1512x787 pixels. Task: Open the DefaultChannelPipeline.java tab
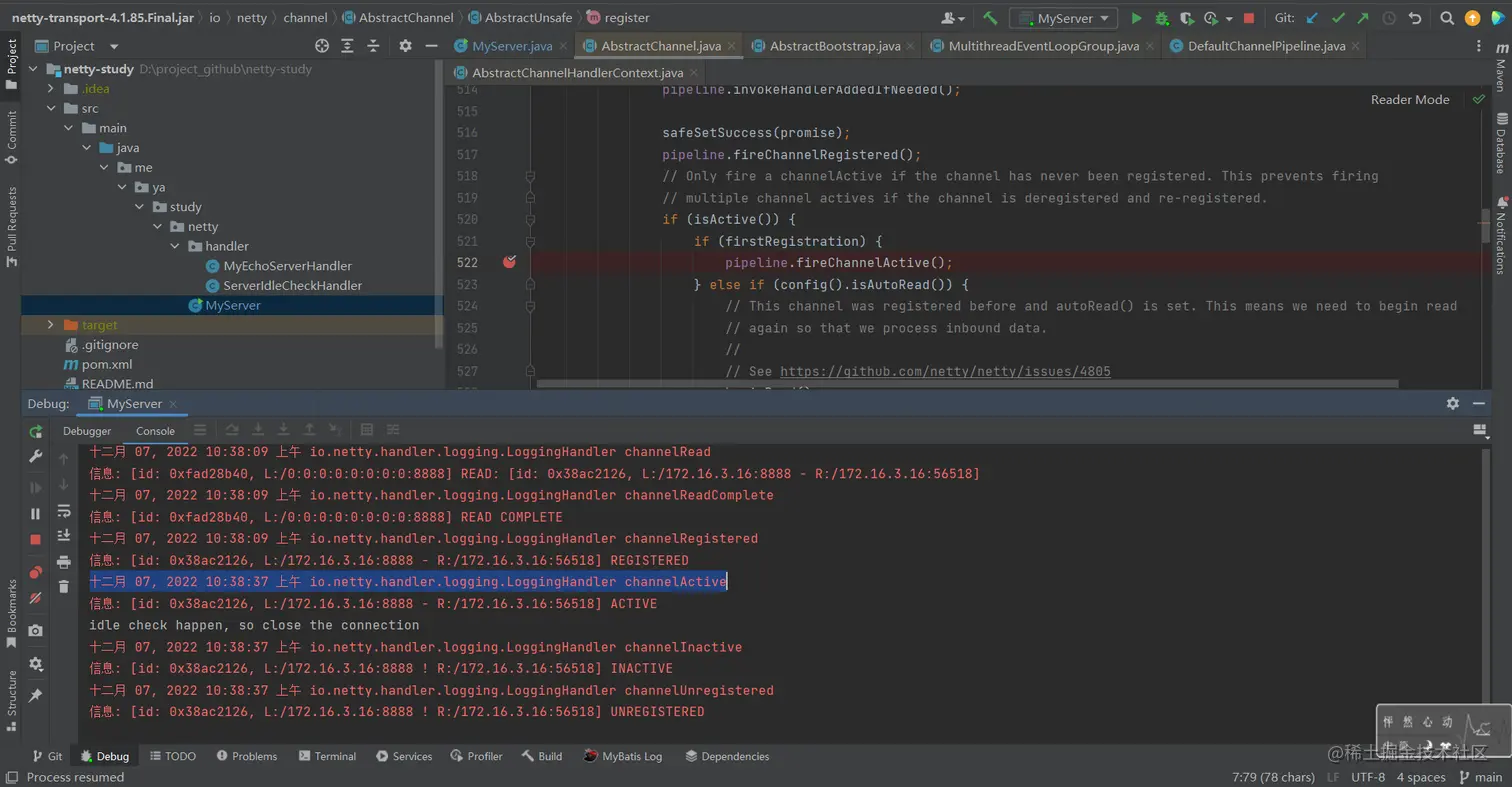[1266, 46]
